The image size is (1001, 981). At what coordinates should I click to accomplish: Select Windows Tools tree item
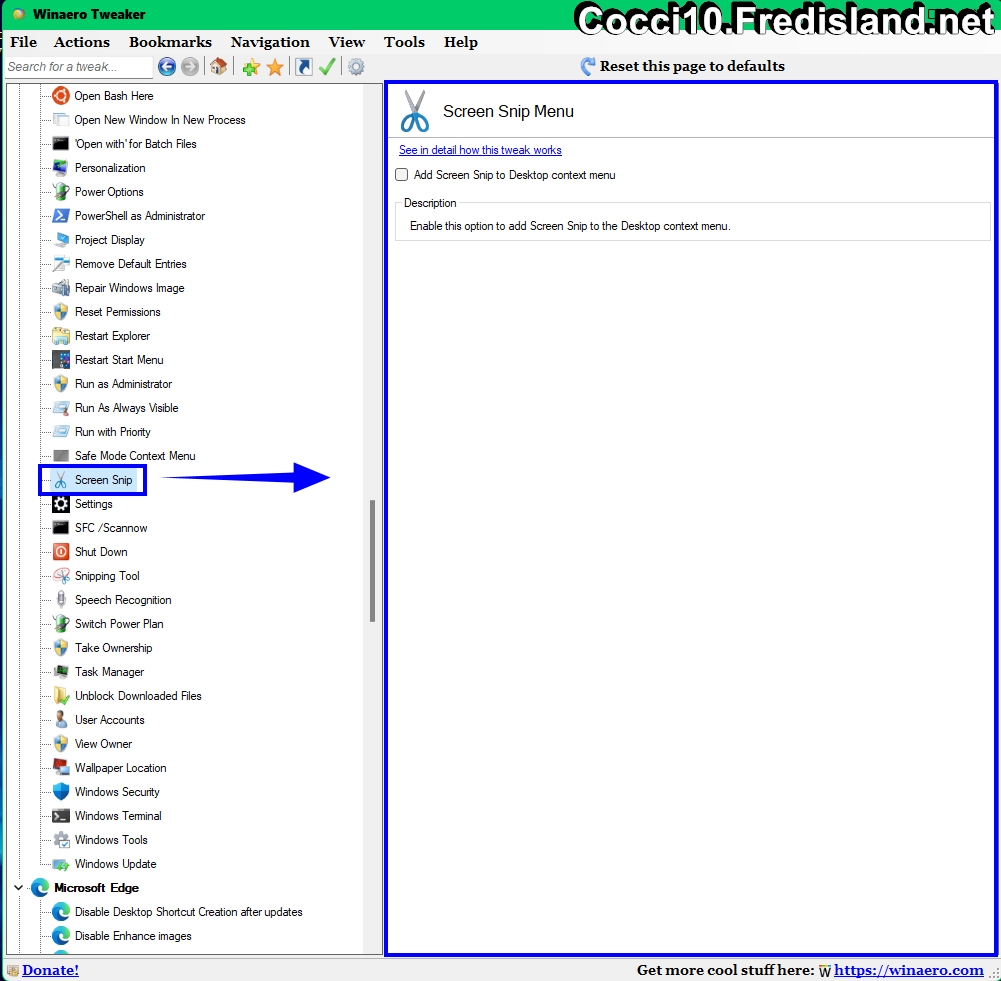pyautogui.click(x=111, y=840)
